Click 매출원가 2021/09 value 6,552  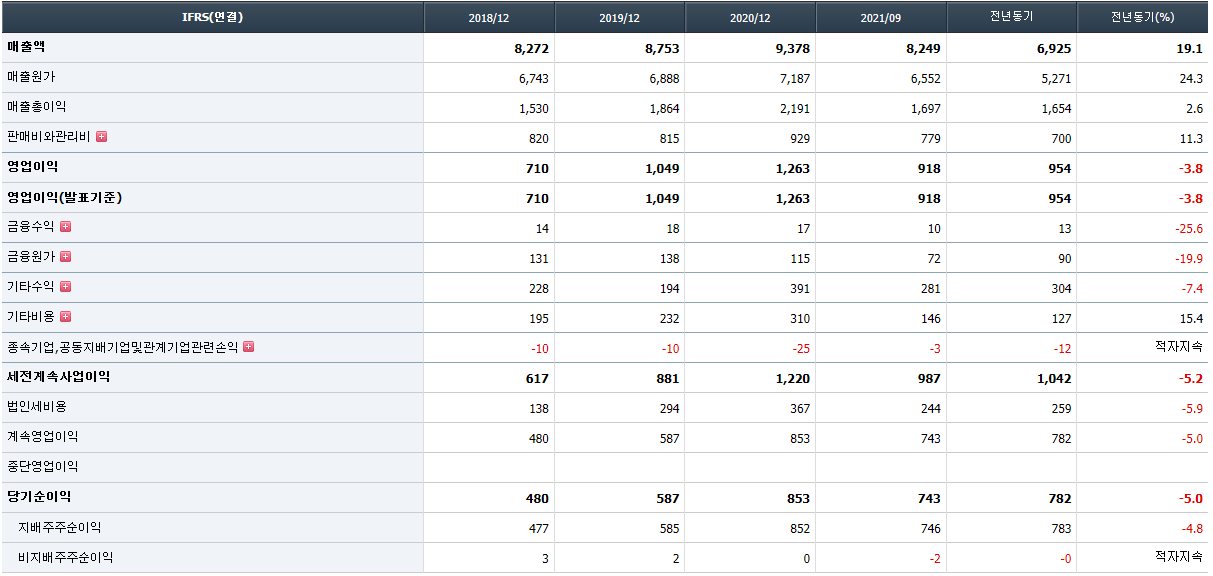click(x=924, y=78)
